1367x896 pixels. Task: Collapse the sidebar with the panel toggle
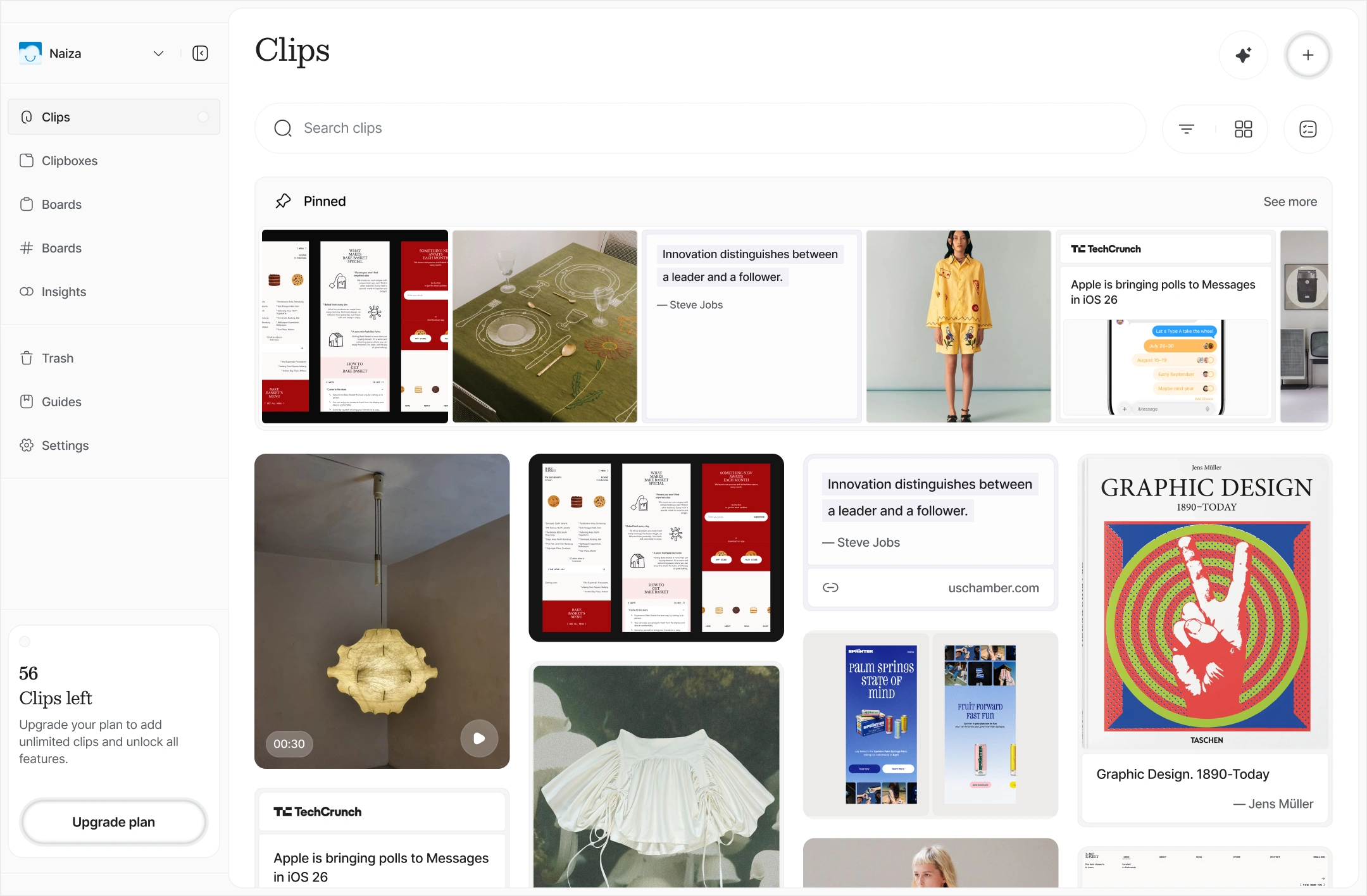click(x=200, y=53)
